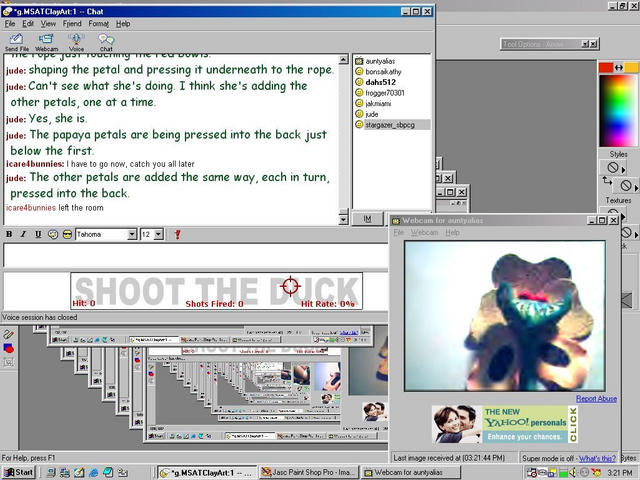Click the chat scrollbar up arrow

(x=343, y=60)
